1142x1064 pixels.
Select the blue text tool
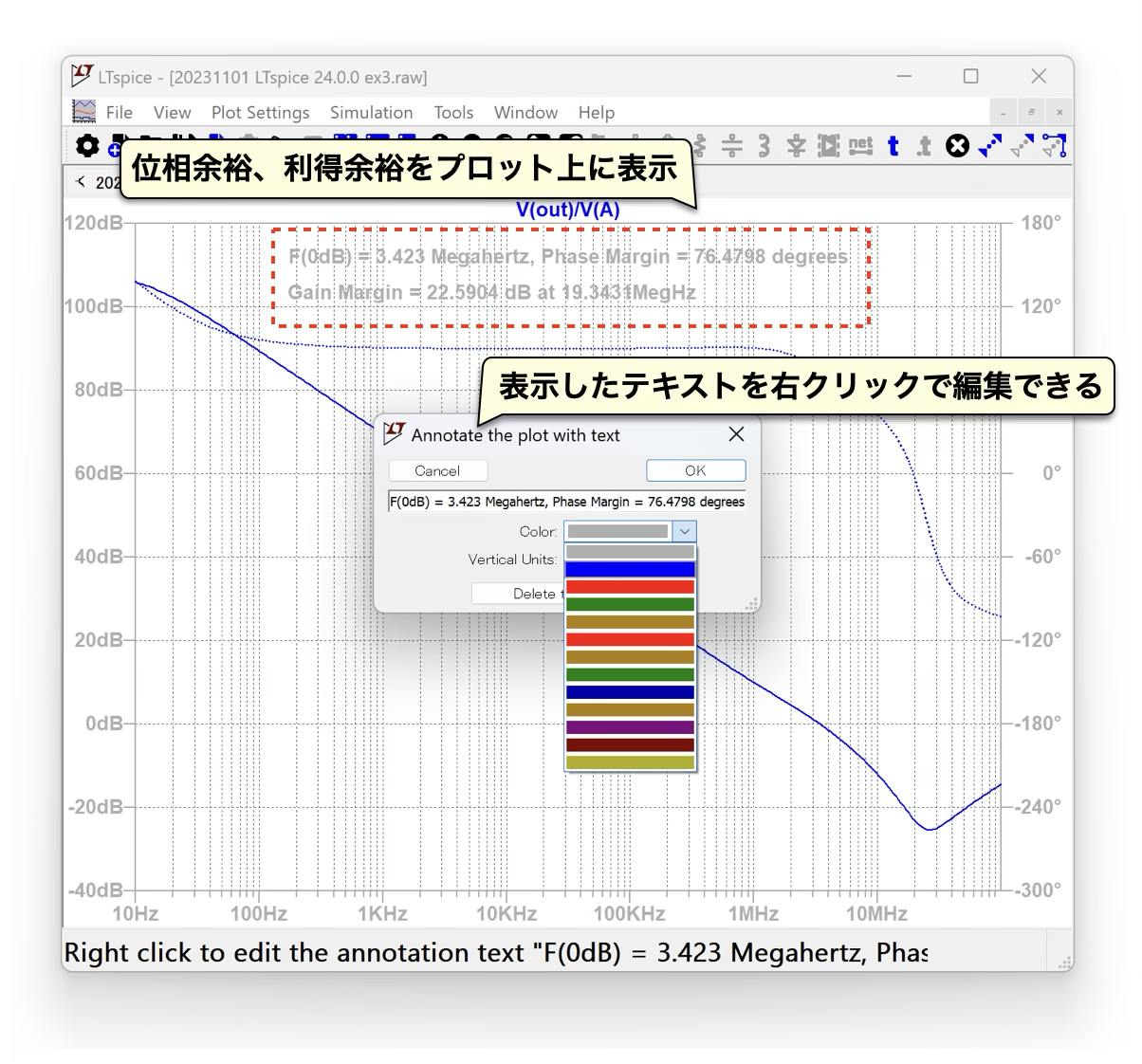[x=893, y=145]
